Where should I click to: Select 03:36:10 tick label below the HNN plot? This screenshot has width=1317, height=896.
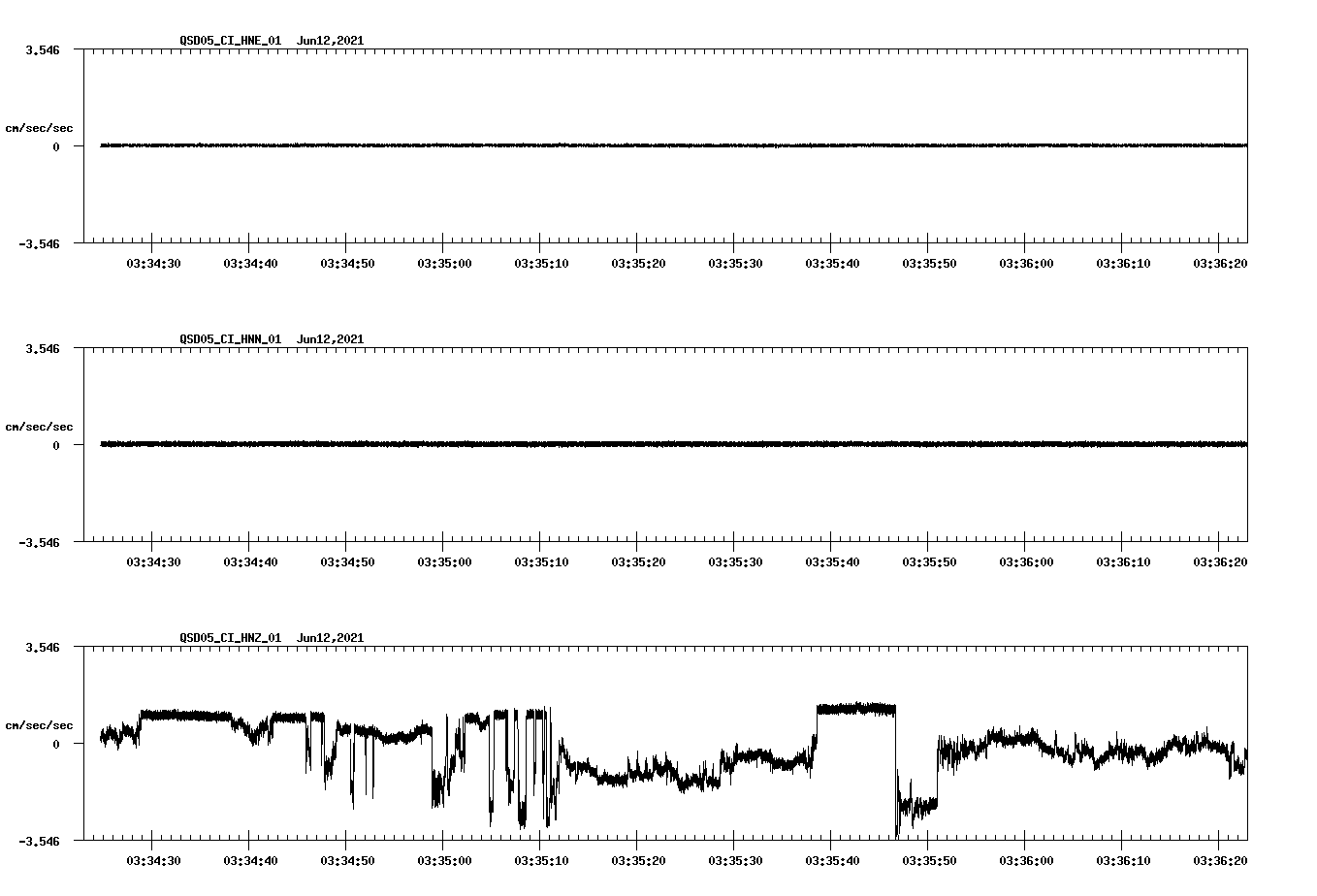point(1123,562)
